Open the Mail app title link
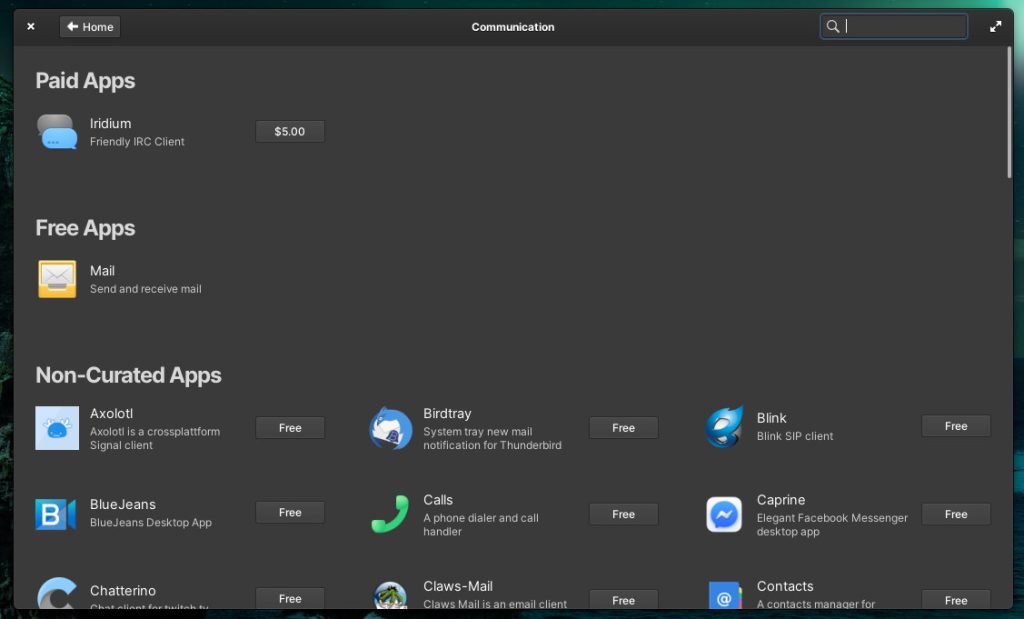Screen dimensions: 1024x619 [102, 271]
